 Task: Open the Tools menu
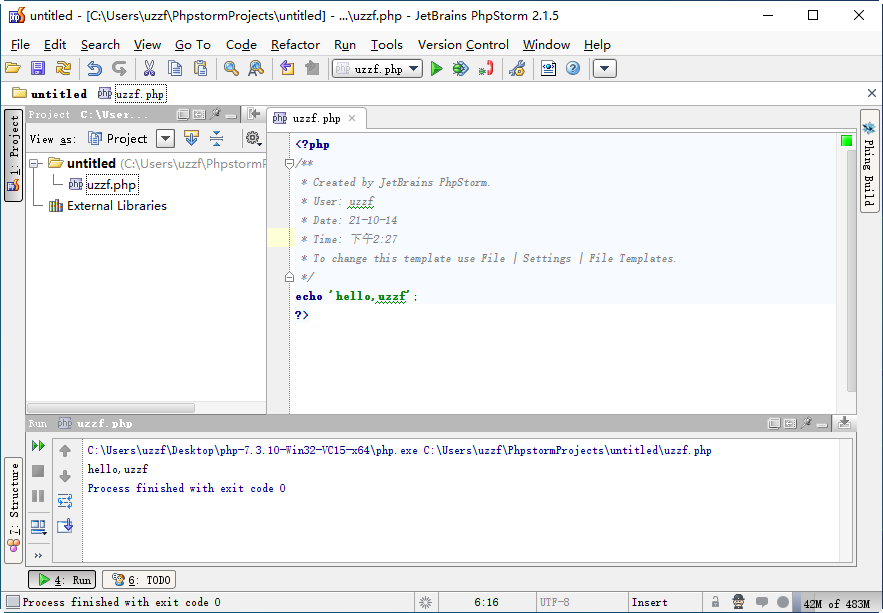point(386,45)
